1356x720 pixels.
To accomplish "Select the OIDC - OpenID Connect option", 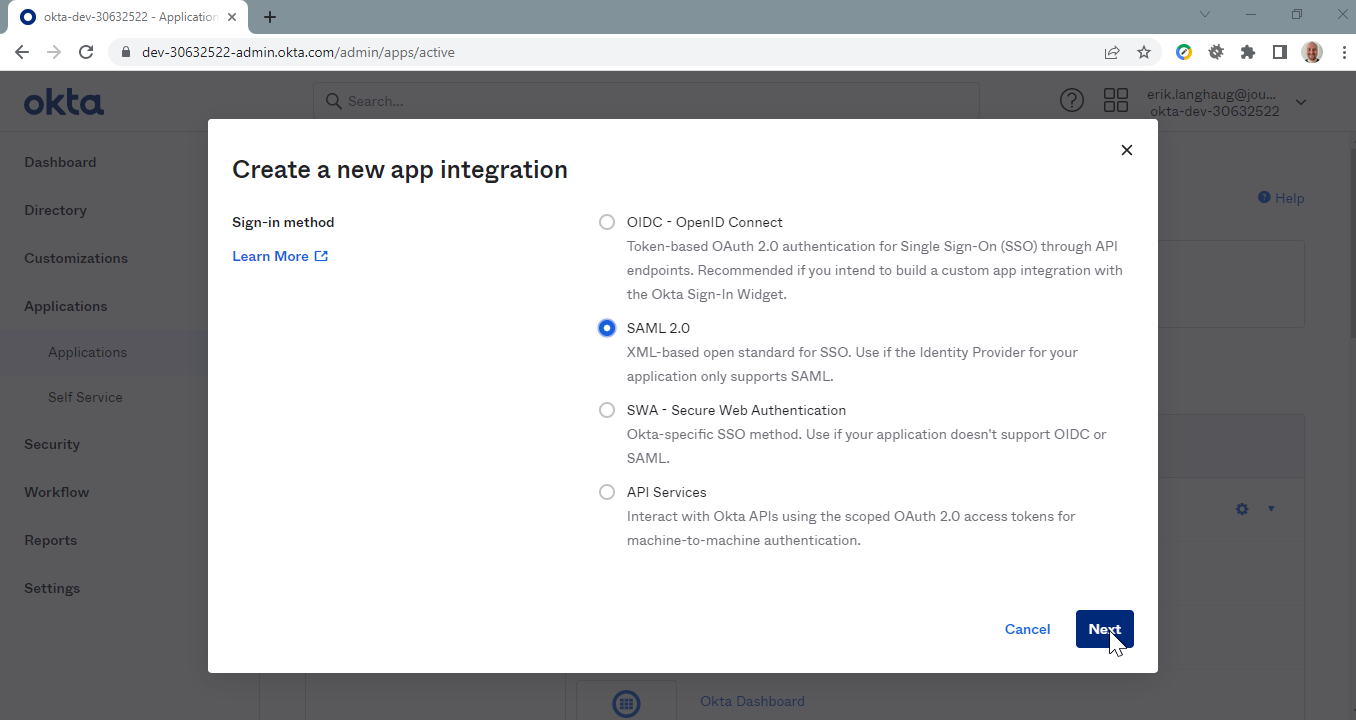I will (607, 222).
